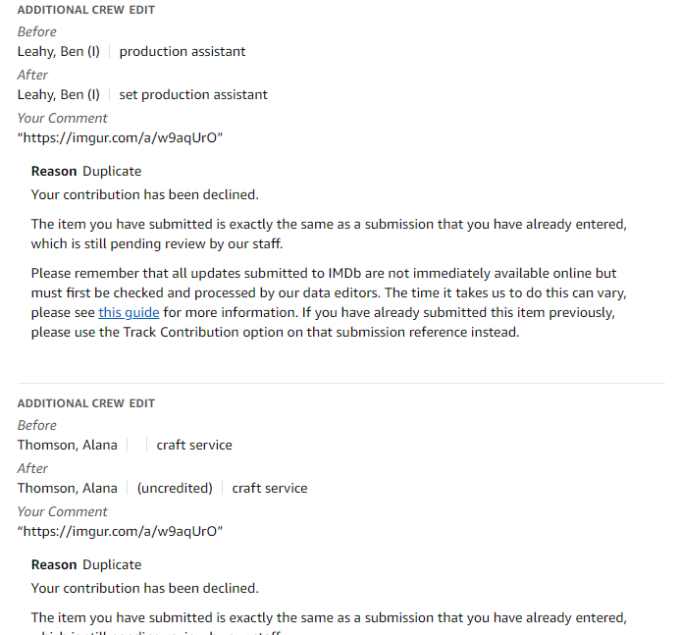Select "Leahy, Ben (I)" in the After row

[59, 95]
